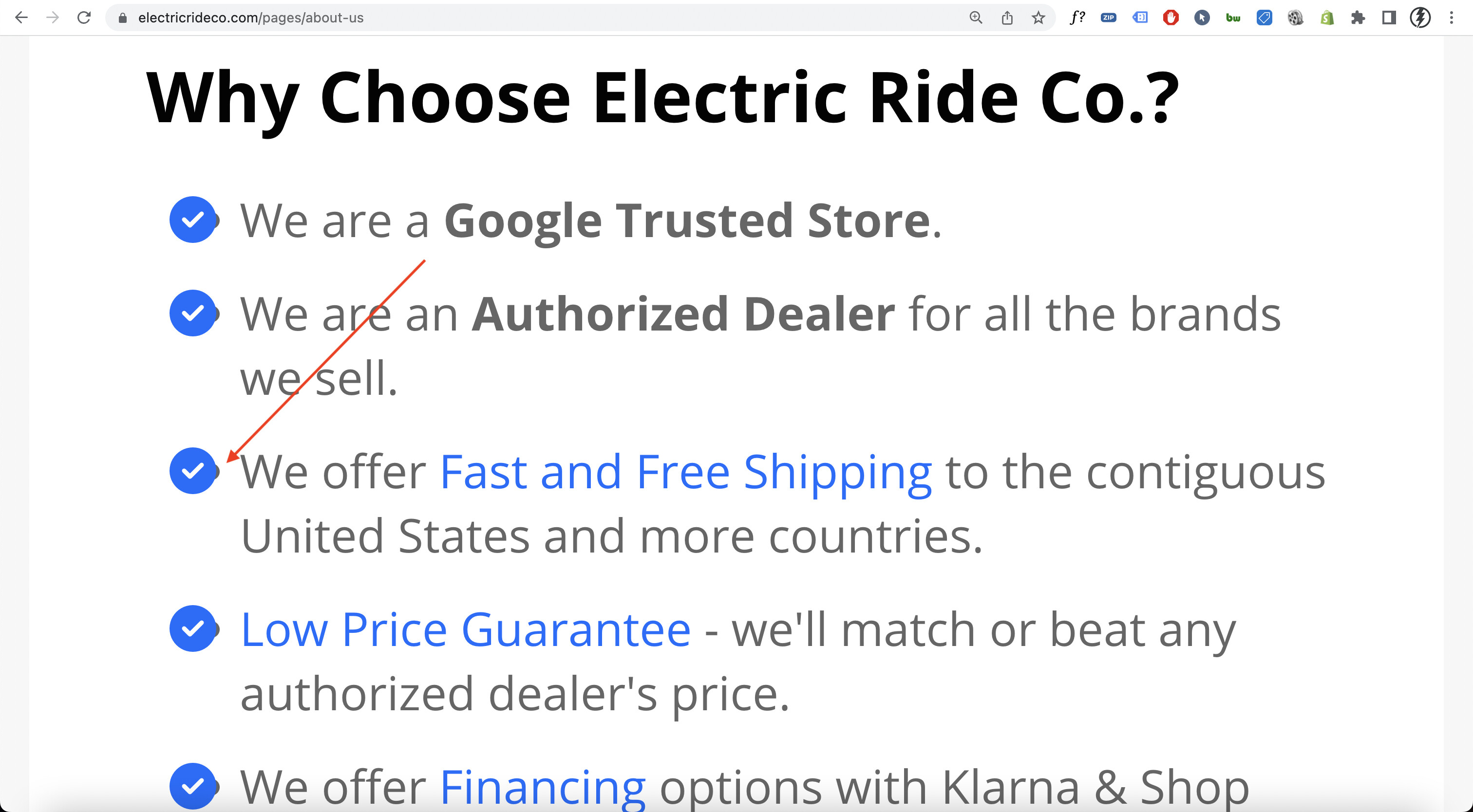The width and height of the screenshot is (1473, 812).
Task: Click the browser back arrow
Action: click(21, 18)
